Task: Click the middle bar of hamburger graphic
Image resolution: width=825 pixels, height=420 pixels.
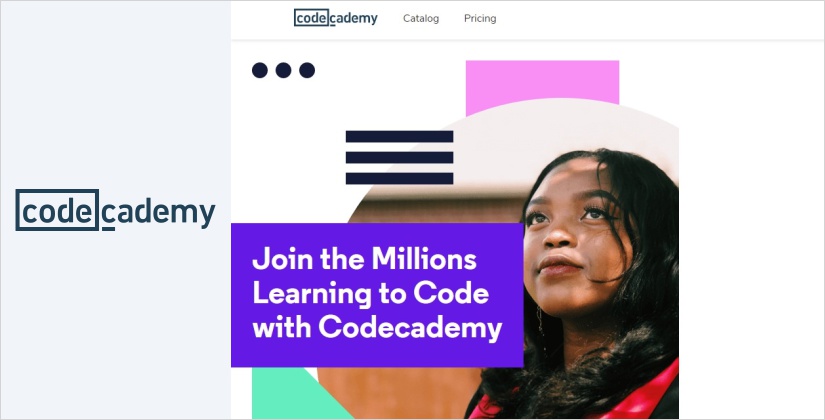Action: tap(399, 157)
